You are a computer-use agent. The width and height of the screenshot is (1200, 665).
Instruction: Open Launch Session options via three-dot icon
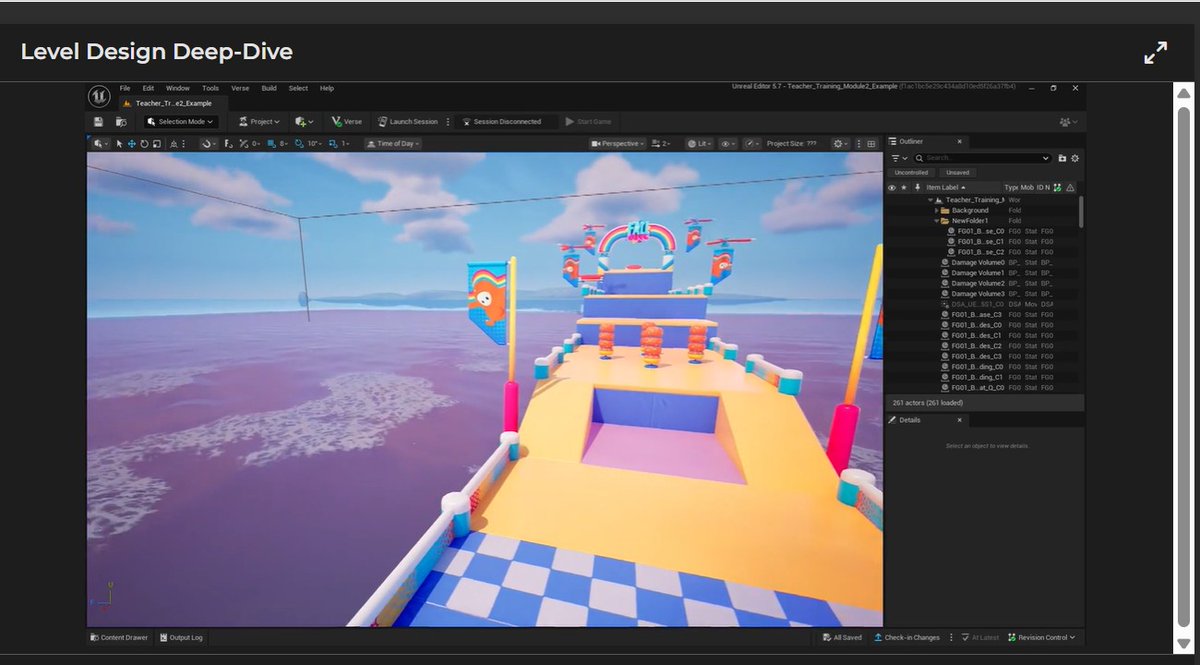tap(448, 122)
